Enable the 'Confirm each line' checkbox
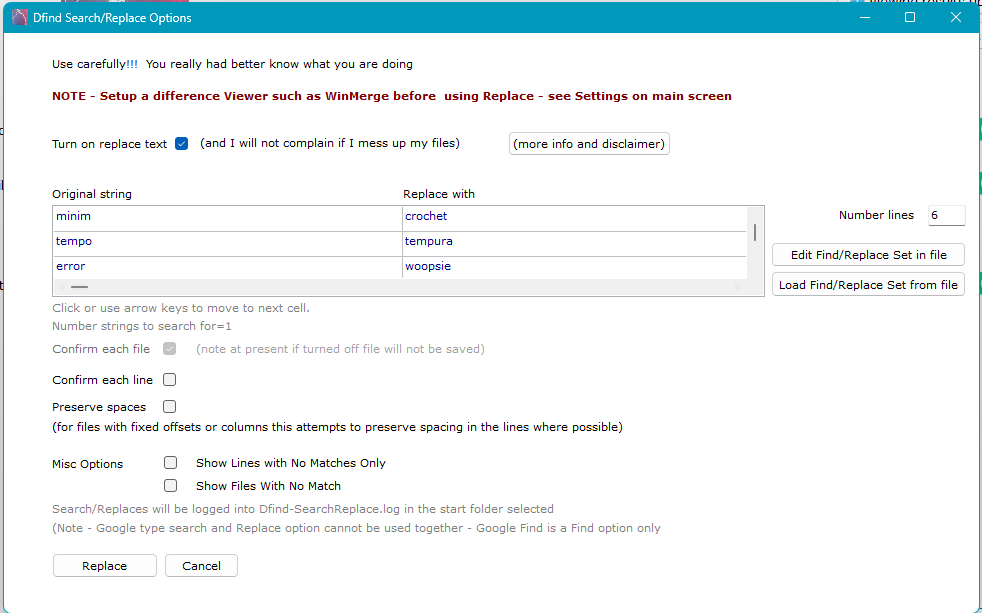The height and width of the screenshot is (613, 982). [x=169, y=379]
